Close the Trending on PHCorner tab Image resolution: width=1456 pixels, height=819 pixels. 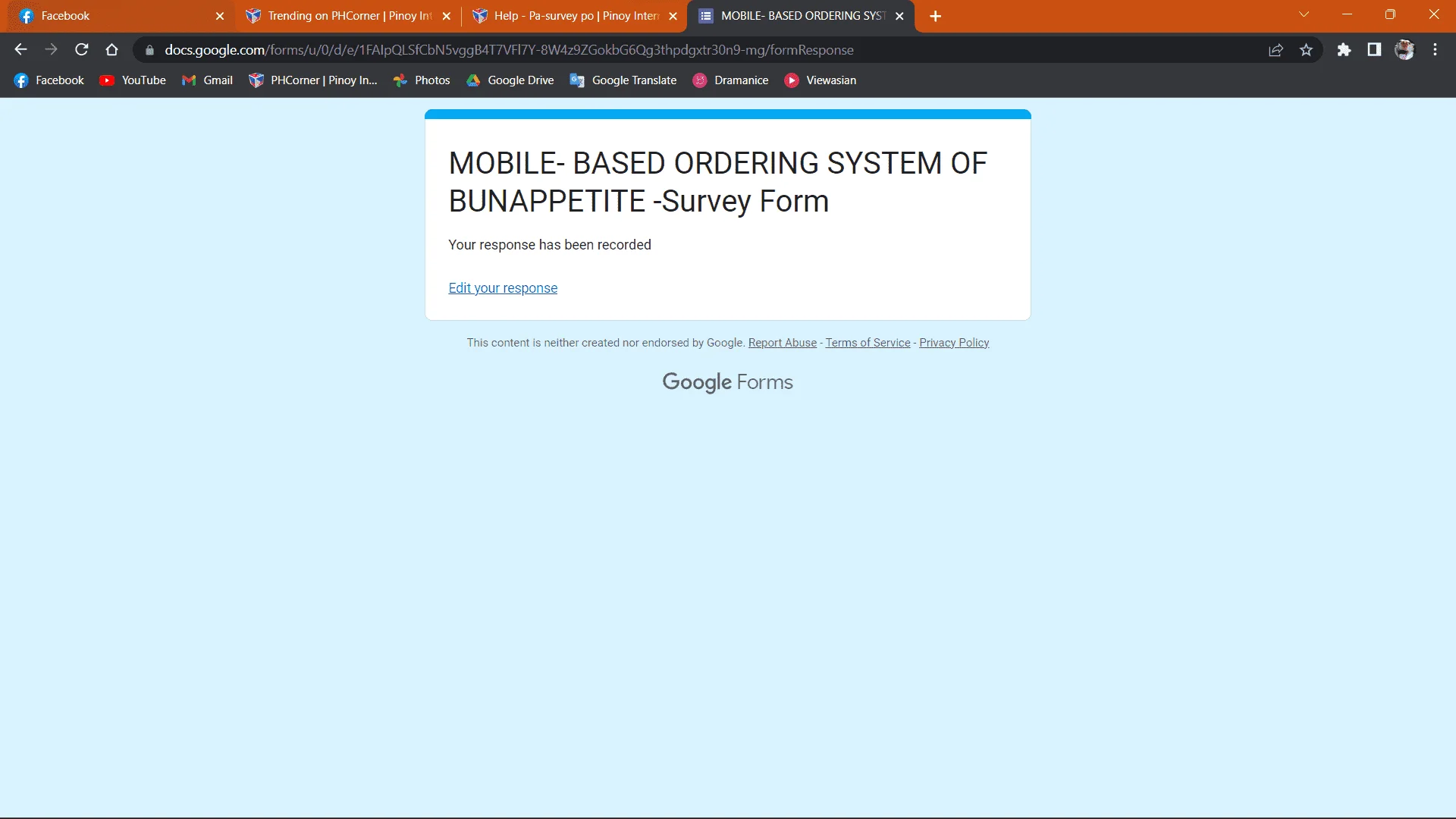(447, 16)
